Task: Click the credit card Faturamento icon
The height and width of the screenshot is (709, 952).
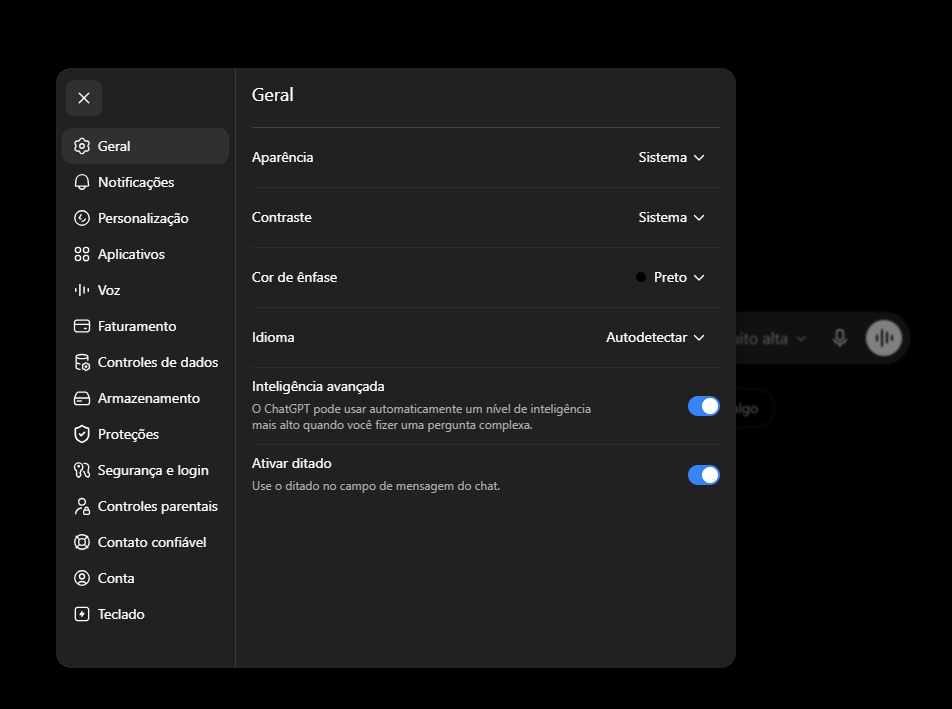Action: point(82,326)
